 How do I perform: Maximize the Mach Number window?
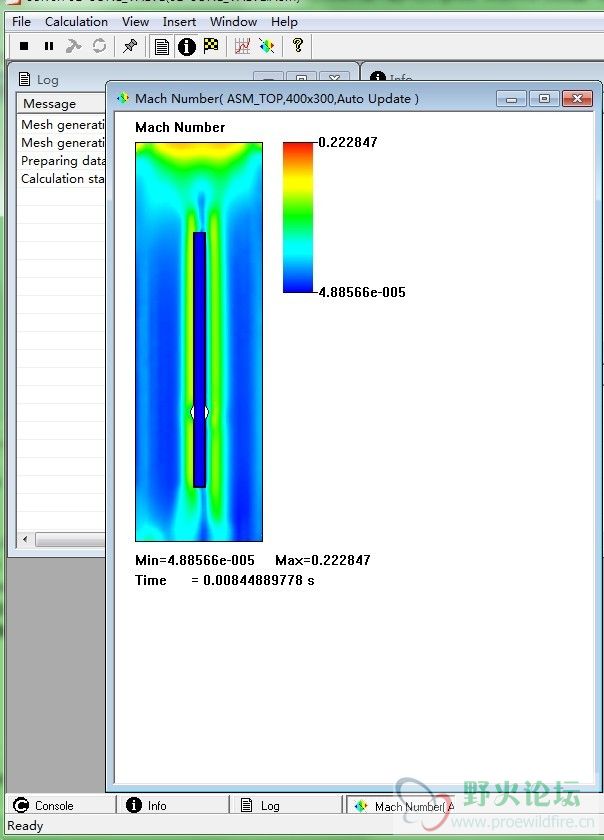543,99
